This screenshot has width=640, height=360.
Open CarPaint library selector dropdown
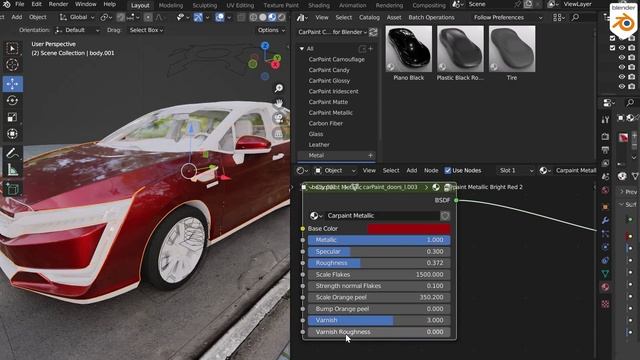[x=331, y=32]
